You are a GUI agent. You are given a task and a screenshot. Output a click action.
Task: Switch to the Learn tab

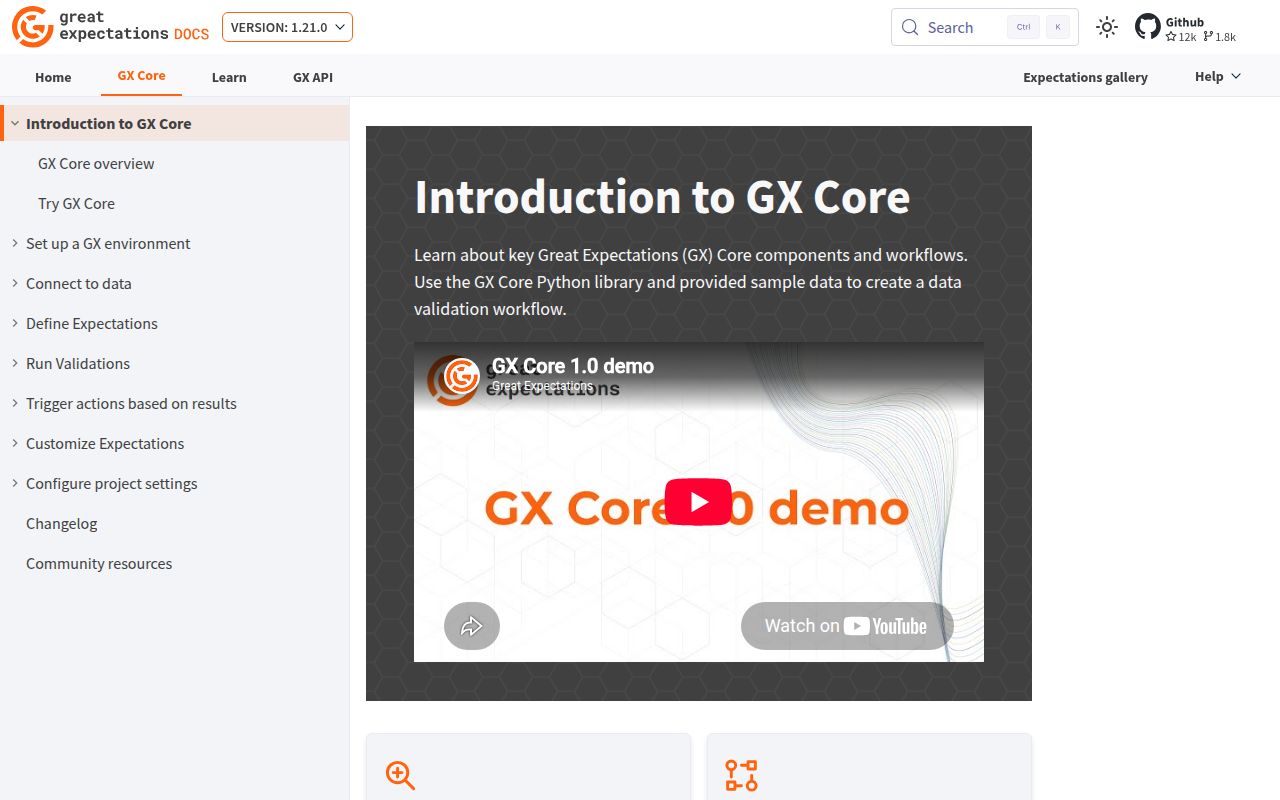(229, 77)
